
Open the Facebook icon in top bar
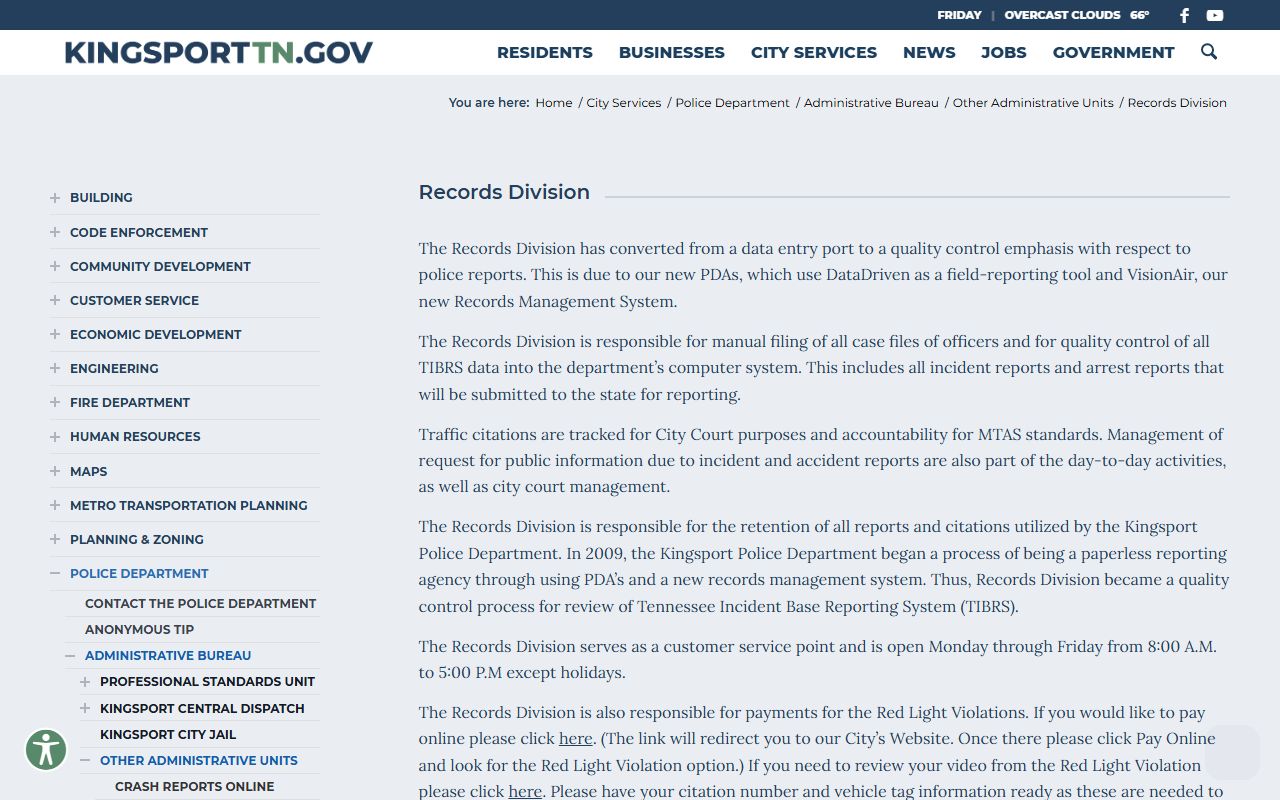pos(1184,15)
